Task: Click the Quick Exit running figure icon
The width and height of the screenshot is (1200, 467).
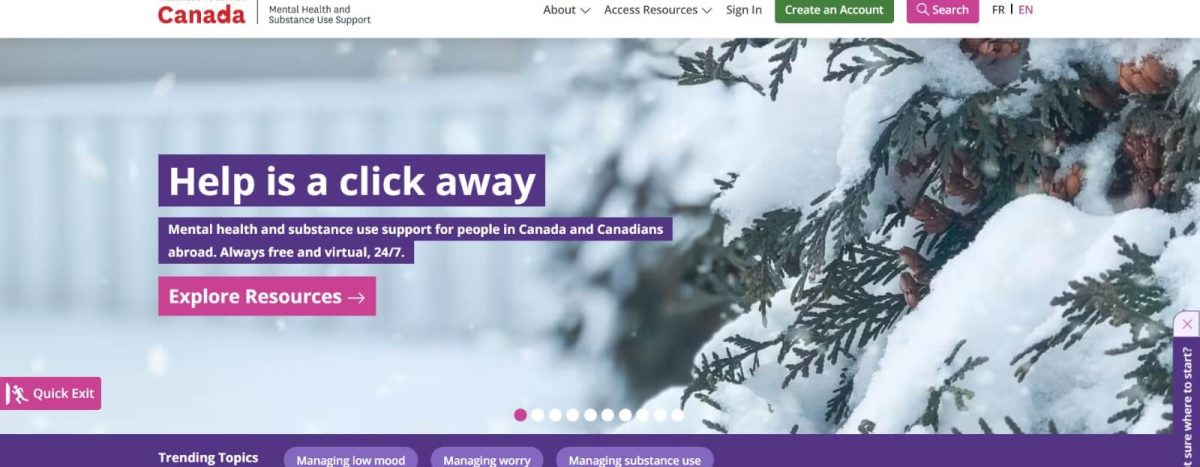Action: click(17, 394)
